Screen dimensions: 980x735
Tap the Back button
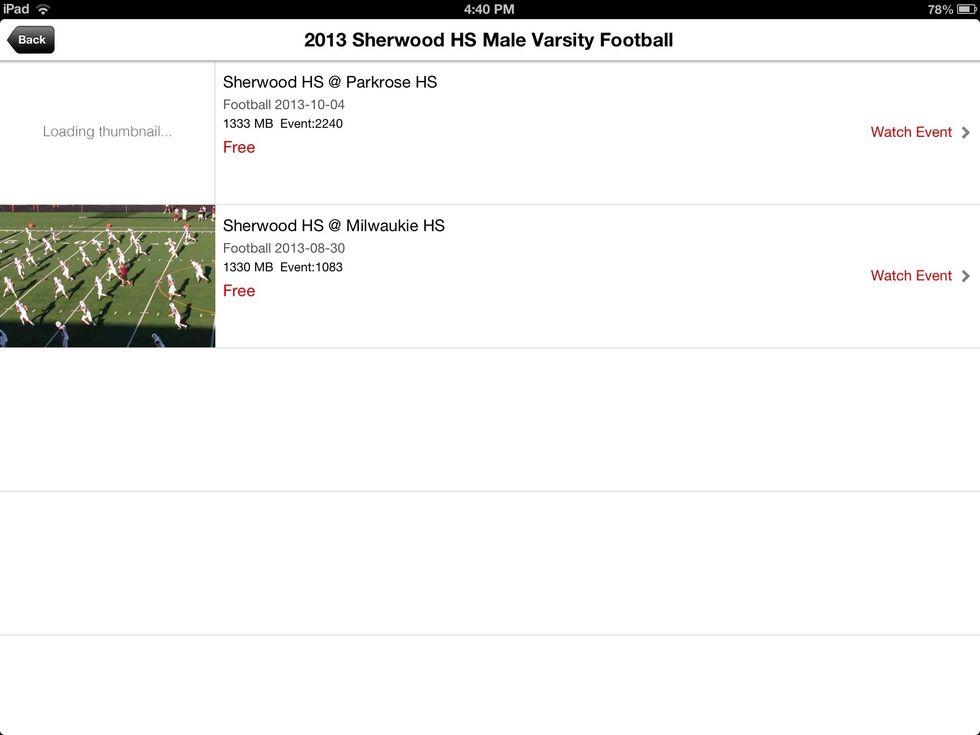(x=31, y=40)
